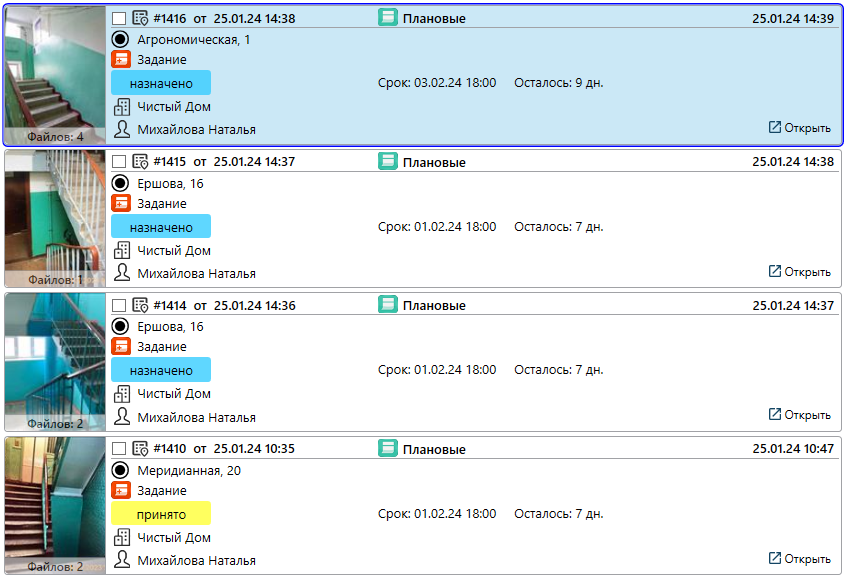This screenshot has width=845, height=578.
Task: Open request #1415 using Открыть
Action: pyautogui.click(x=799, y=272)
